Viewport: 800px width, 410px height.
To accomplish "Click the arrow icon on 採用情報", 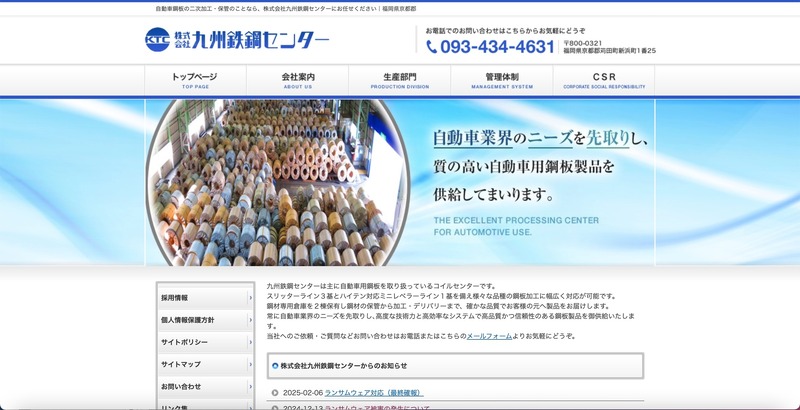I will point(250,298).
